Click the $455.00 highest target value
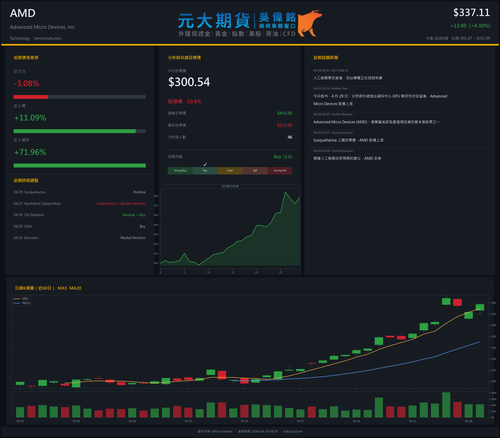 click(285, 113)
